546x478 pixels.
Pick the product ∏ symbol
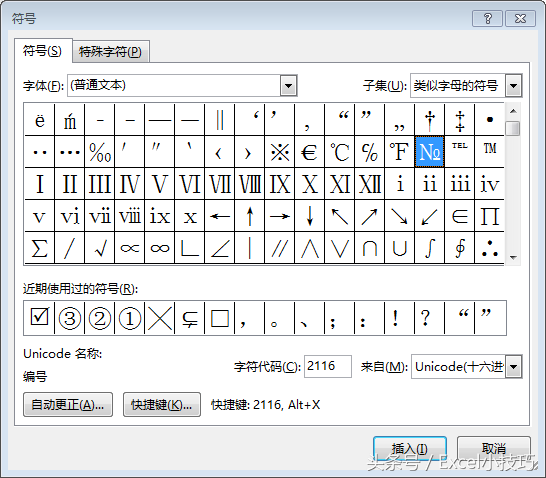coord(490,216)
